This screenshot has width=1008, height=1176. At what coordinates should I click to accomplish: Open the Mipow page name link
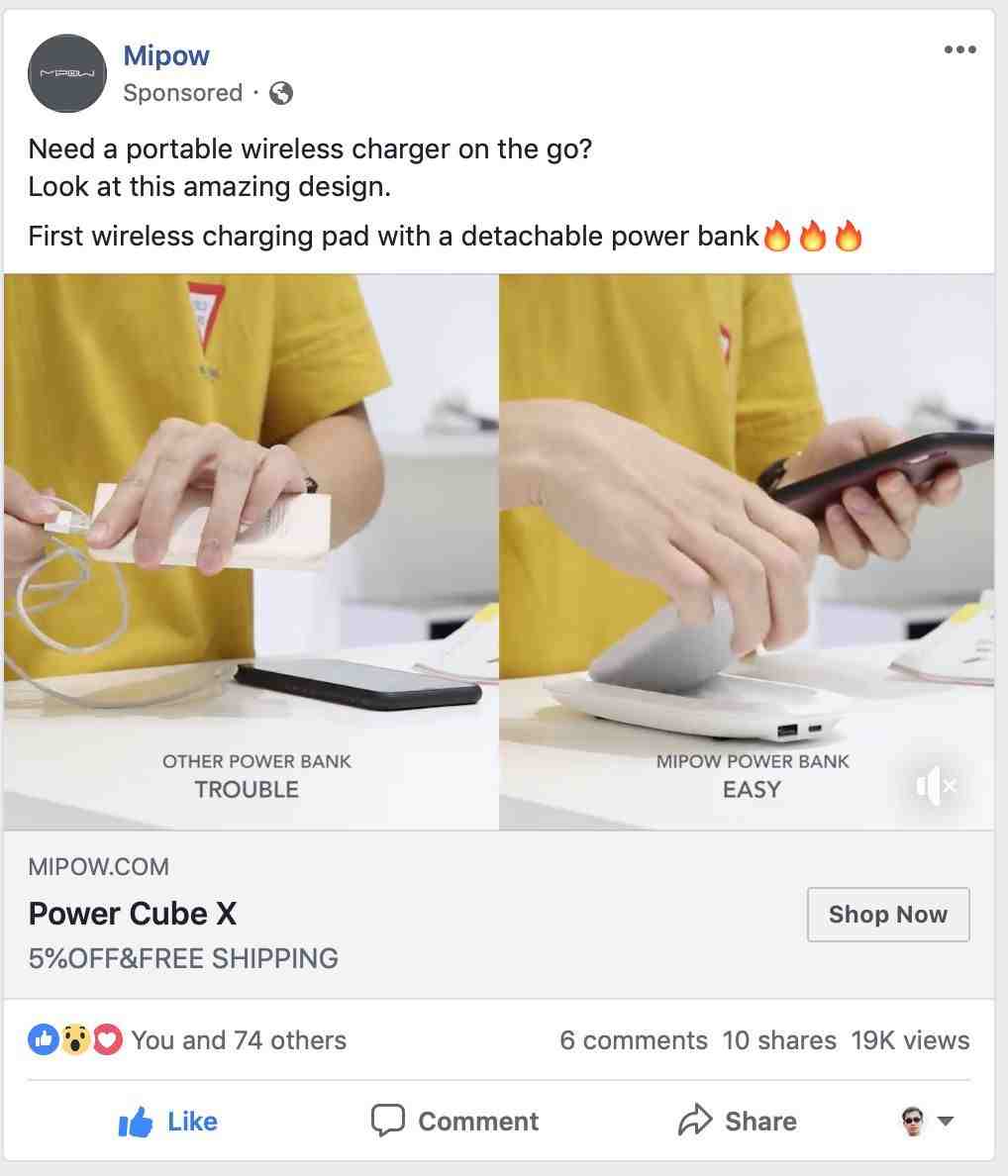[x=166, y=55]
